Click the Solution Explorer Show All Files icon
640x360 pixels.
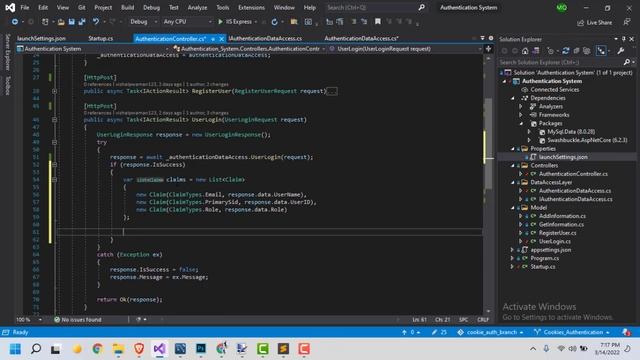587,51
